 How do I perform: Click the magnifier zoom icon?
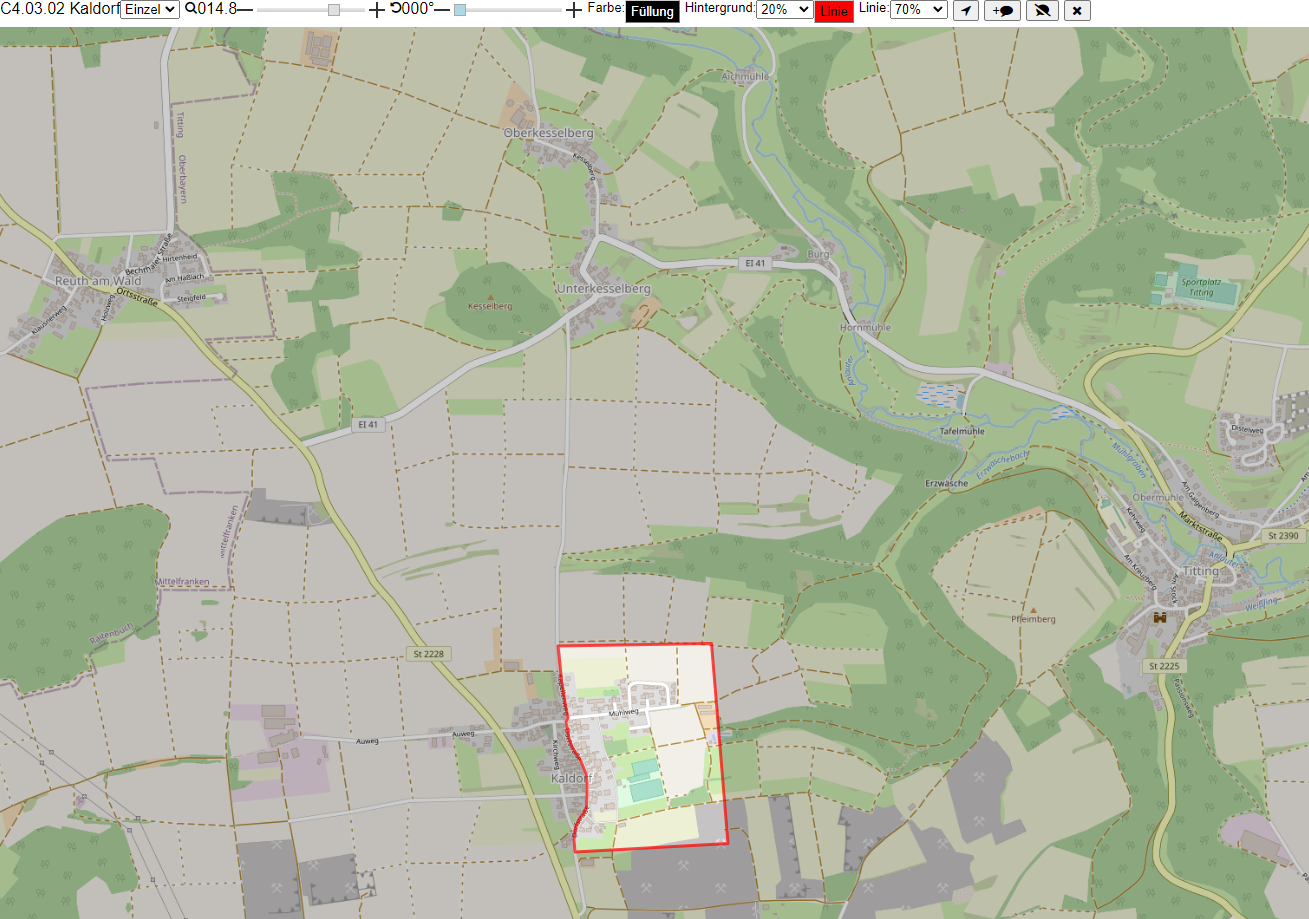click(190, 9)
